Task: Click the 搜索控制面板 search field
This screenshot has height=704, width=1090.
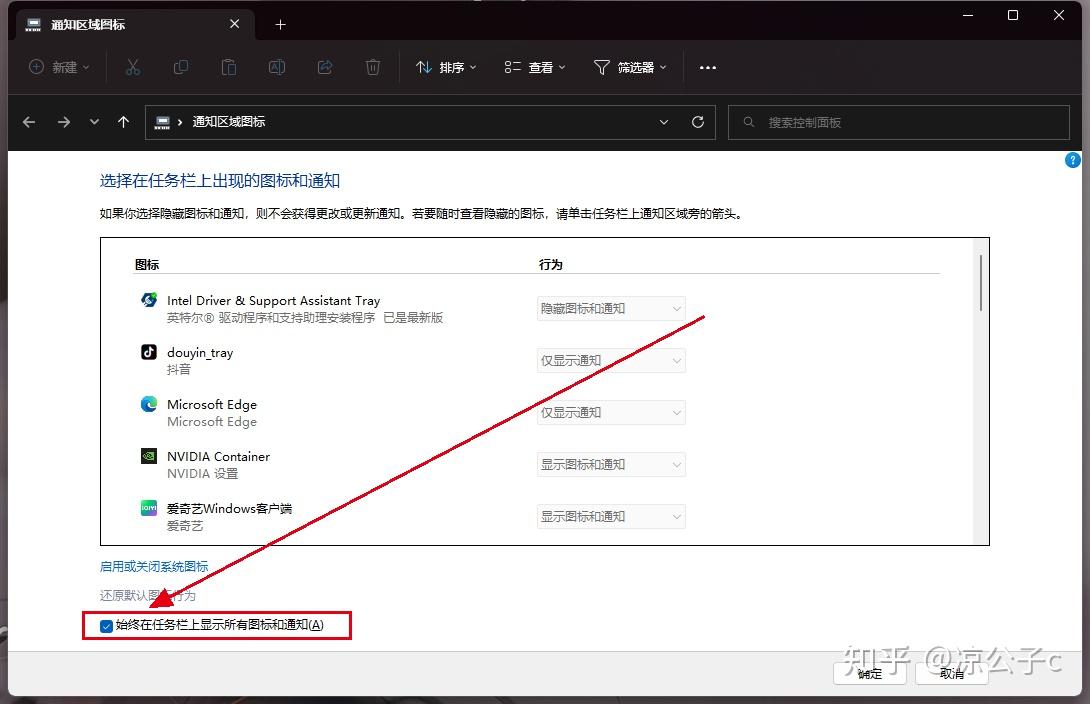Action: 898,122
